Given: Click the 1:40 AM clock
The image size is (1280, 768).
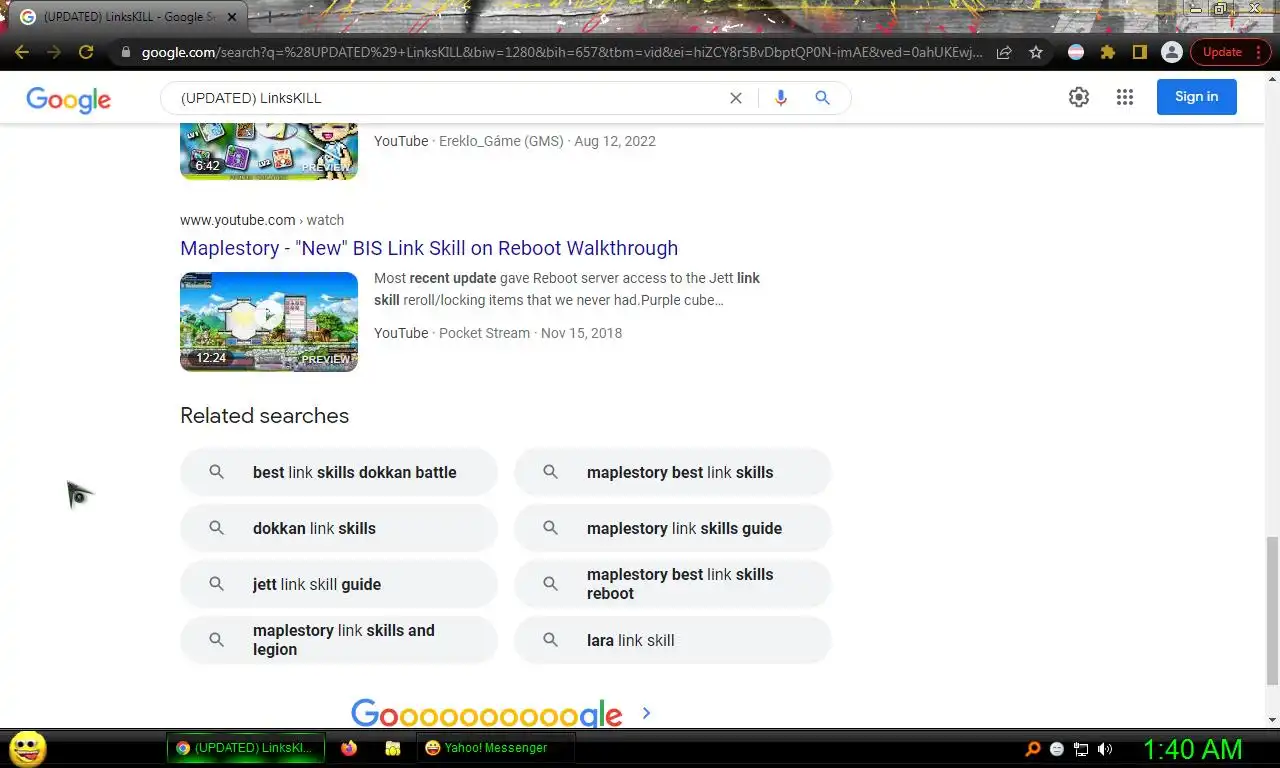Looking at the screenshot, I should tap(1192, 749).
